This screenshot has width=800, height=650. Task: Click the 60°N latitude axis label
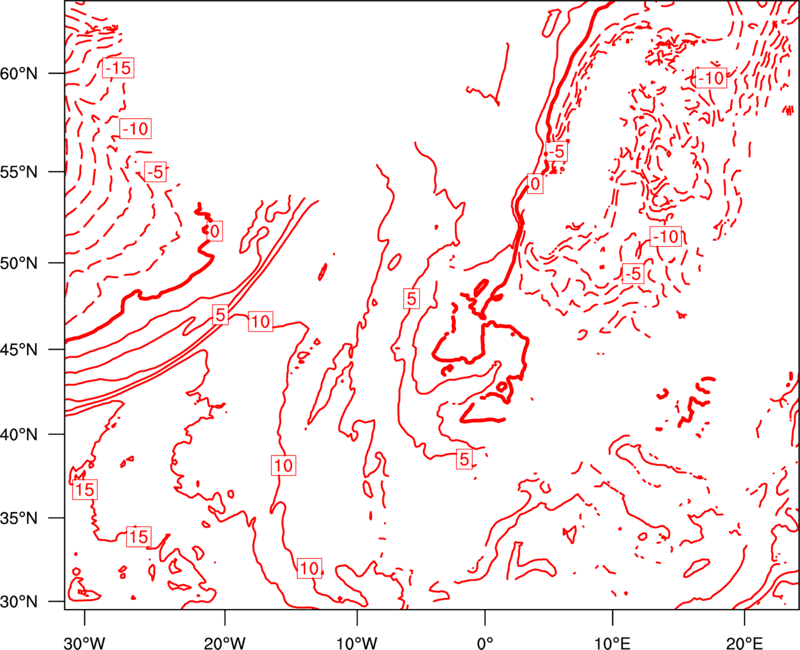[x=19, y=74]
